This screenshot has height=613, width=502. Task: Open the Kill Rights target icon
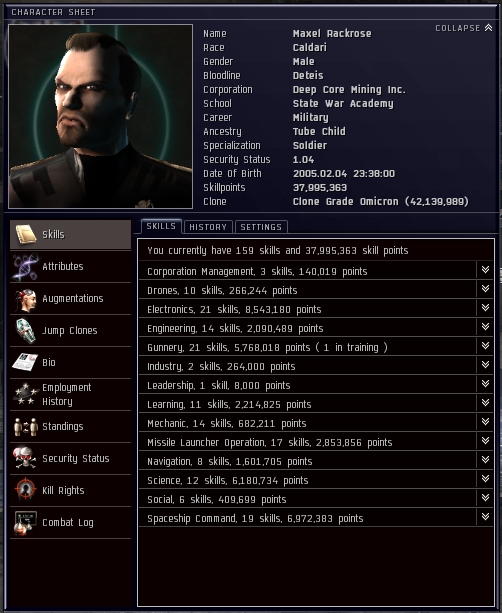(25, 490)
